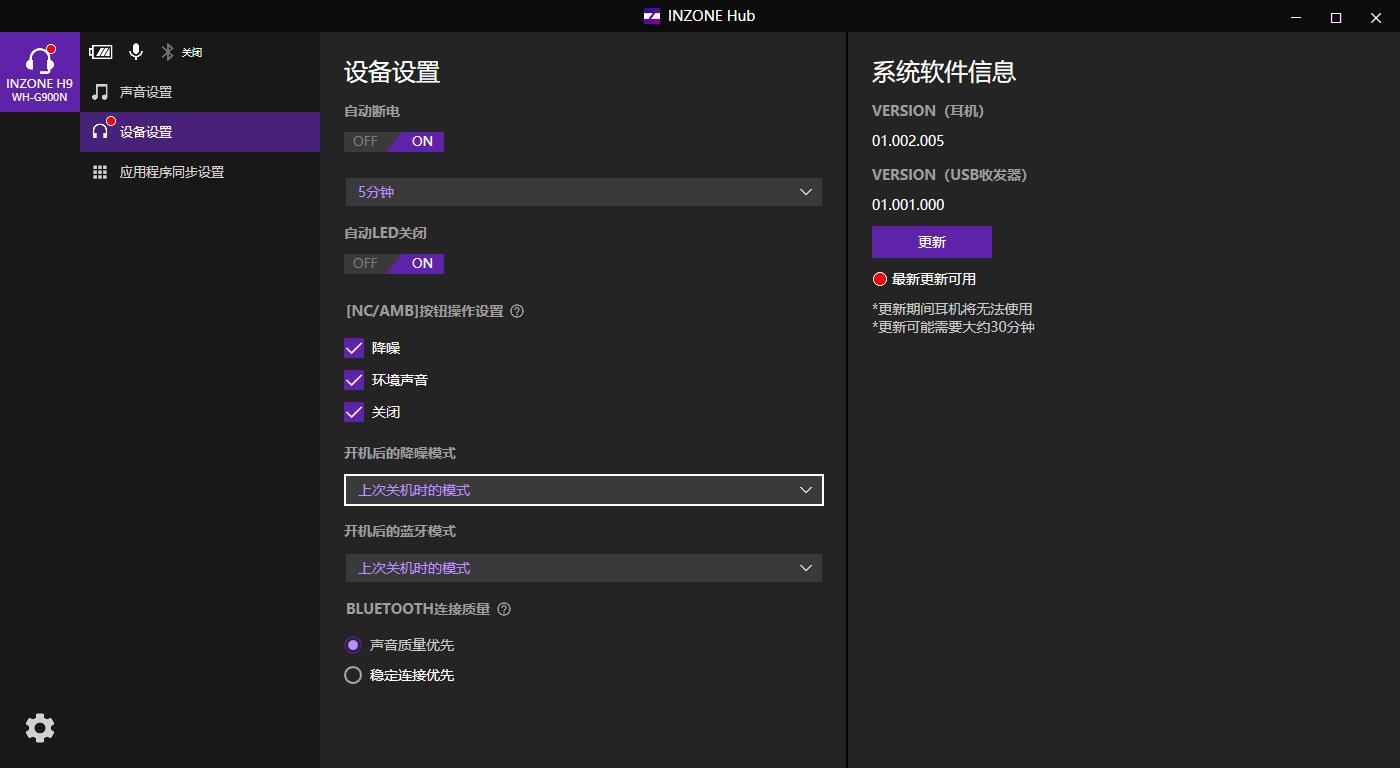This screenshot has height=768, width=1400.
Task: Click the 更新 button
Action: [x=932, y=242]
